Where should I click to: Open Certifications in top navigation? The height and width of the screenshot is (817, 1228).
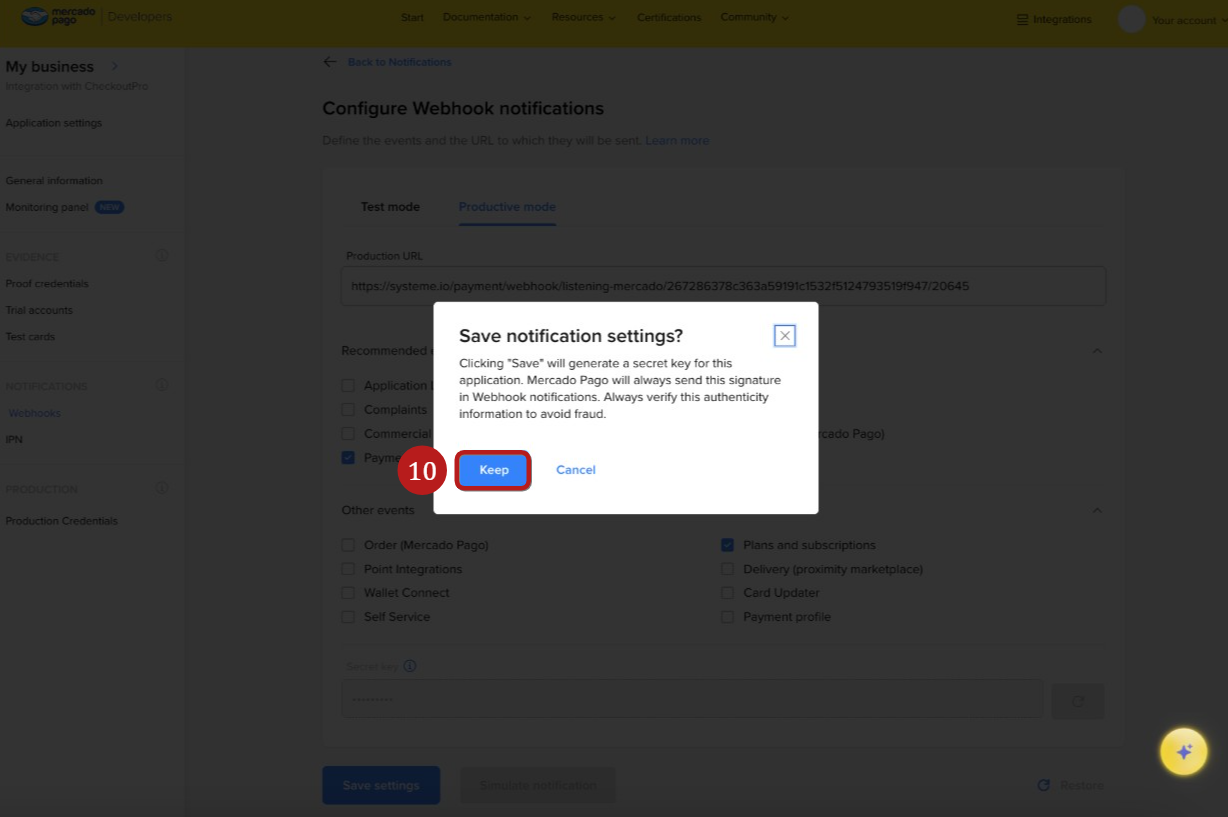pyautogui.click(x=669, y=18)
